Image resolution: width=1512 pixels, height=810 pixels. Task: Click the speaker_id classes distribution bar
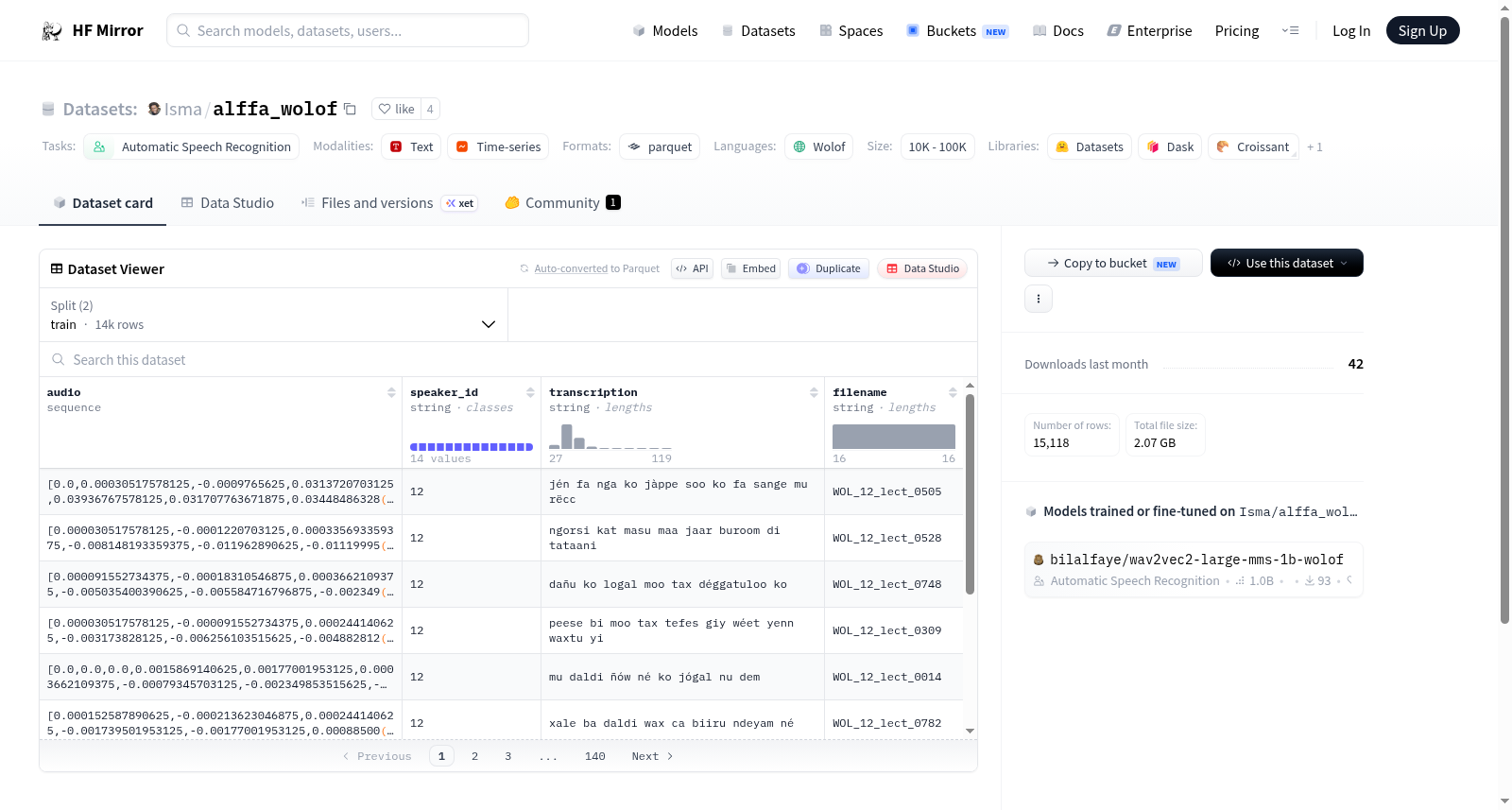472,447
